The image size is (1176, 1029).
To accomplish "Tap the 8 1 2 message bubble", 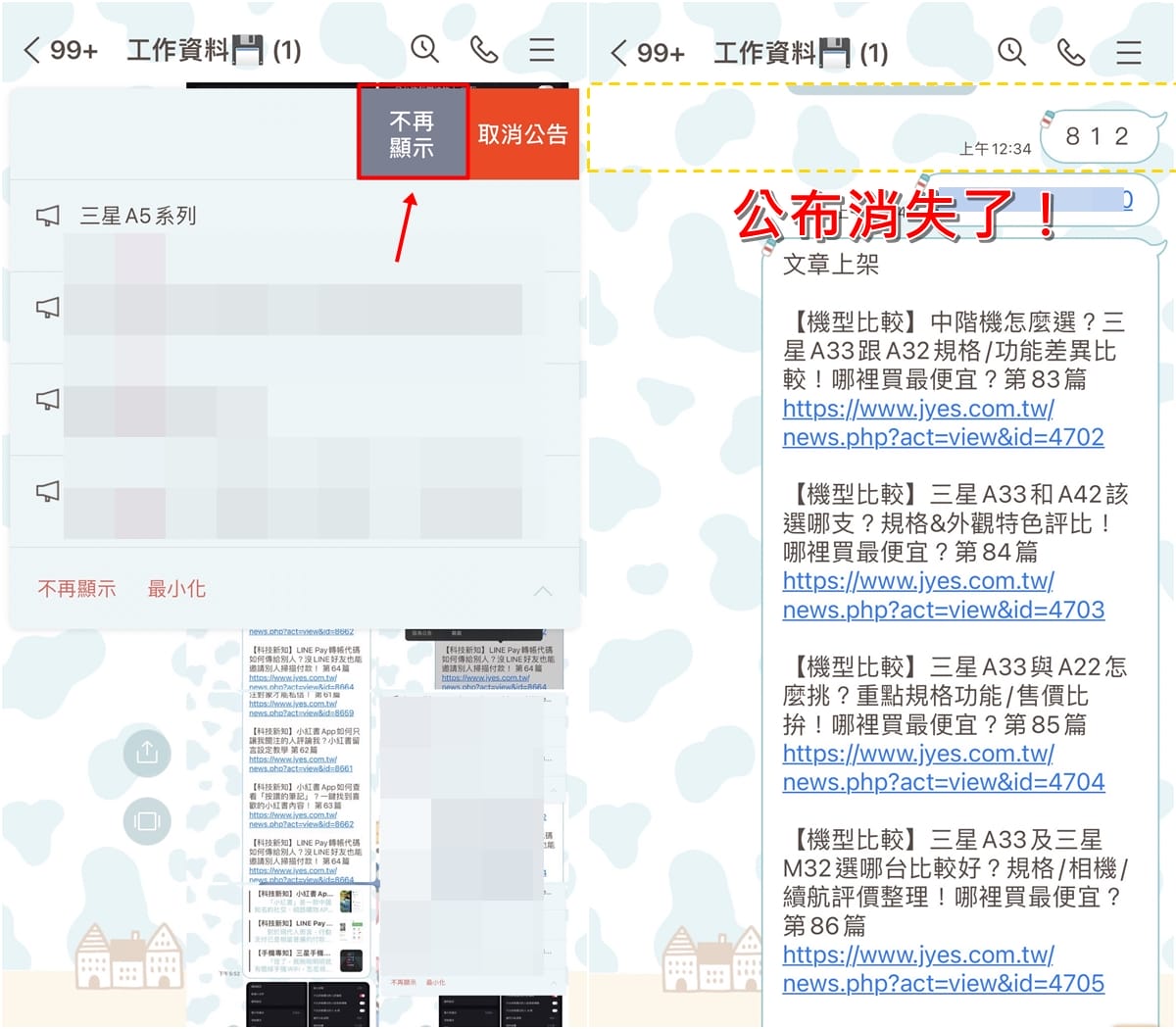I will click(1098, 137).
